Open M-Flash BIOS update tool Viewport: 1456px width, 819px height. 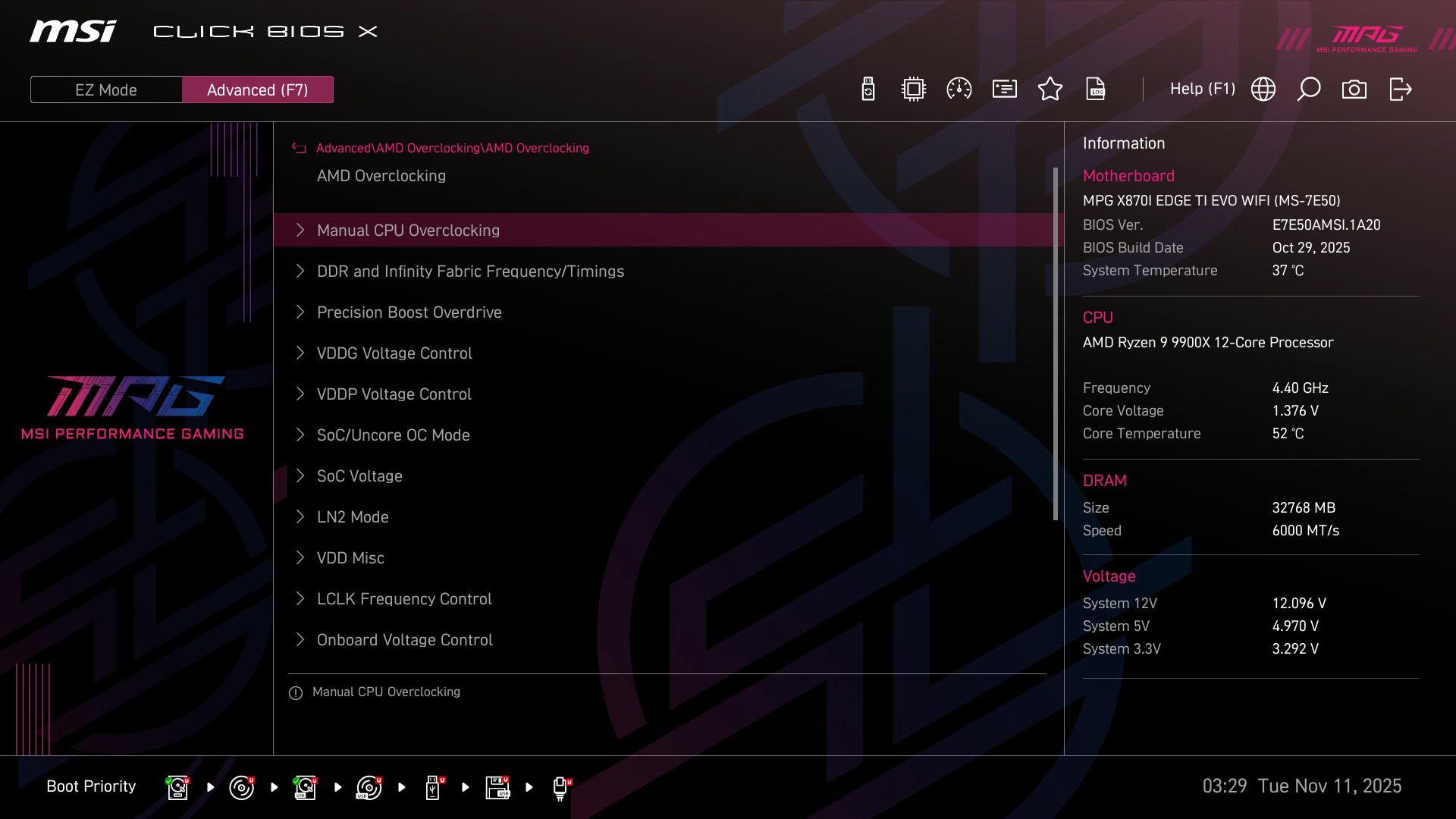point(867,89)
